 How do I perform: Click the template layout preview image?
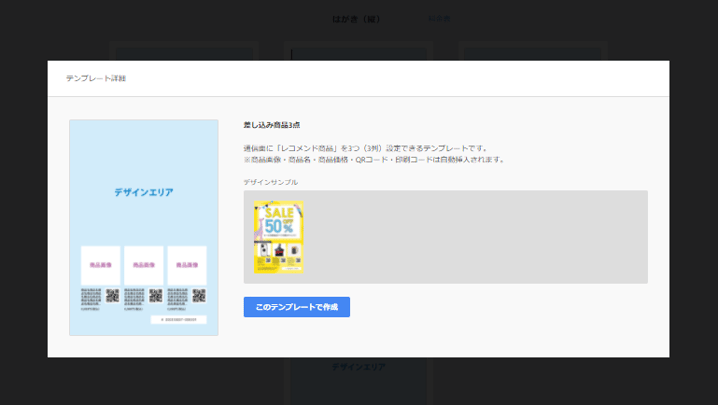[x=144, y=228]
